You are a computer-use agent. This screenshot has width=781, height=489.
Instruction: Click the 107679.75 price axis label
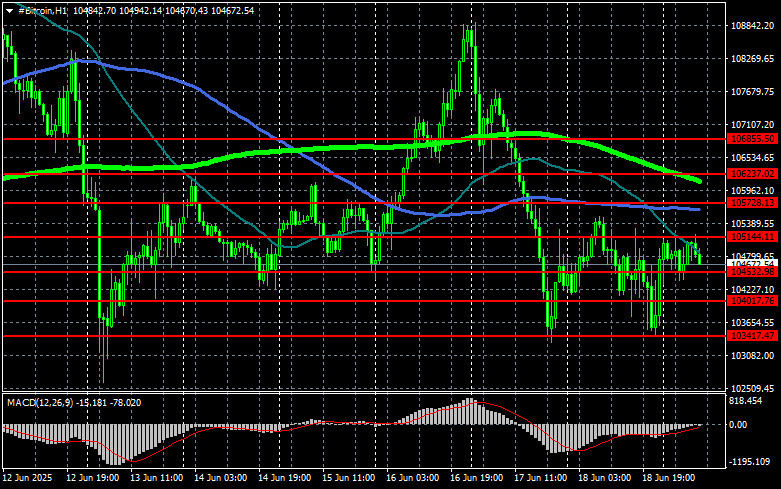click(x=752, y=92)
